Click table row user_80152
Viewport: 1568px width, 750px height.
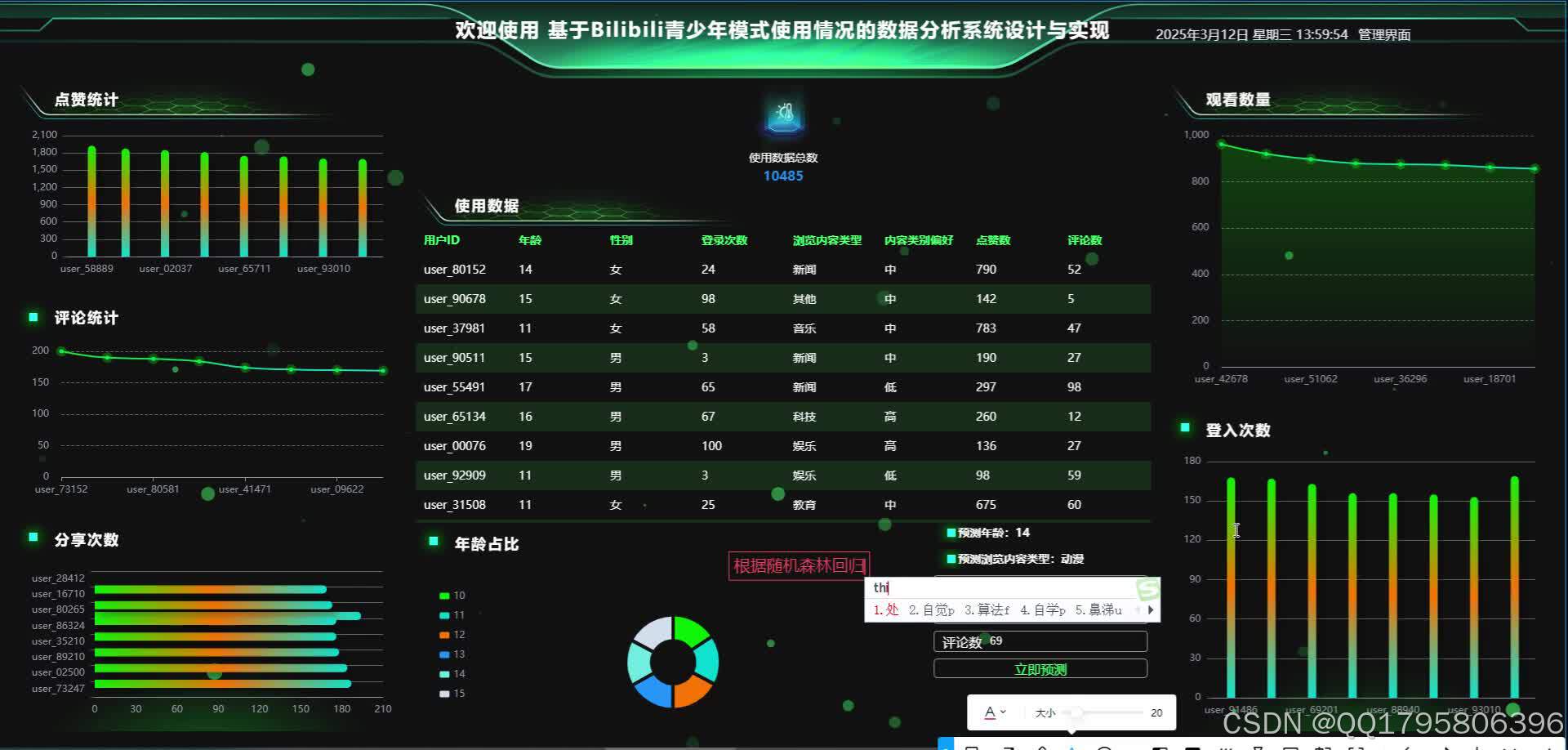click(x=783, y=270)
